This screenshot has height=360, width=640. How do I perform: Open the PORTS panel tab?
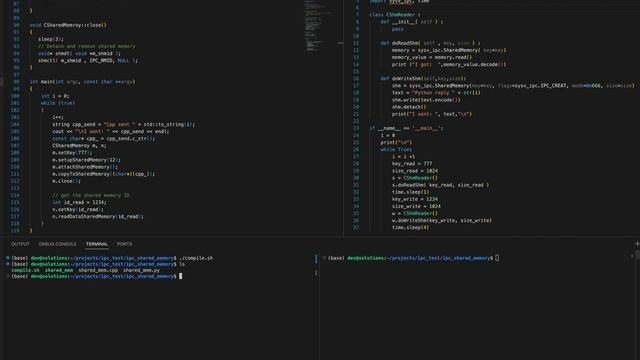124,244
